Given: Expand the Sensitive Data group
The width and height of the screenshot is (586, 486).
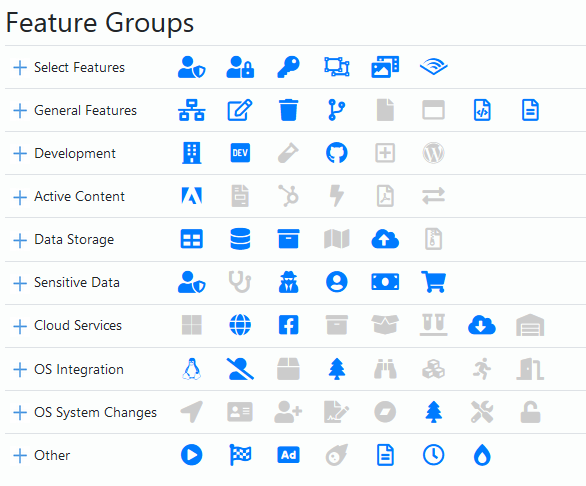Looking at the screenshot, I should 20,283.
